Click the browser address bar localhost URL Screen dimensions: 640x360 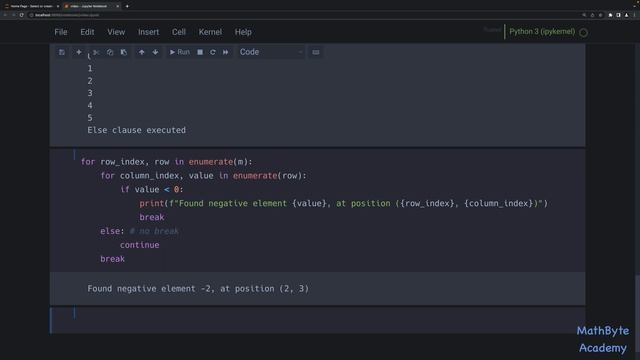tap(67, 15)
